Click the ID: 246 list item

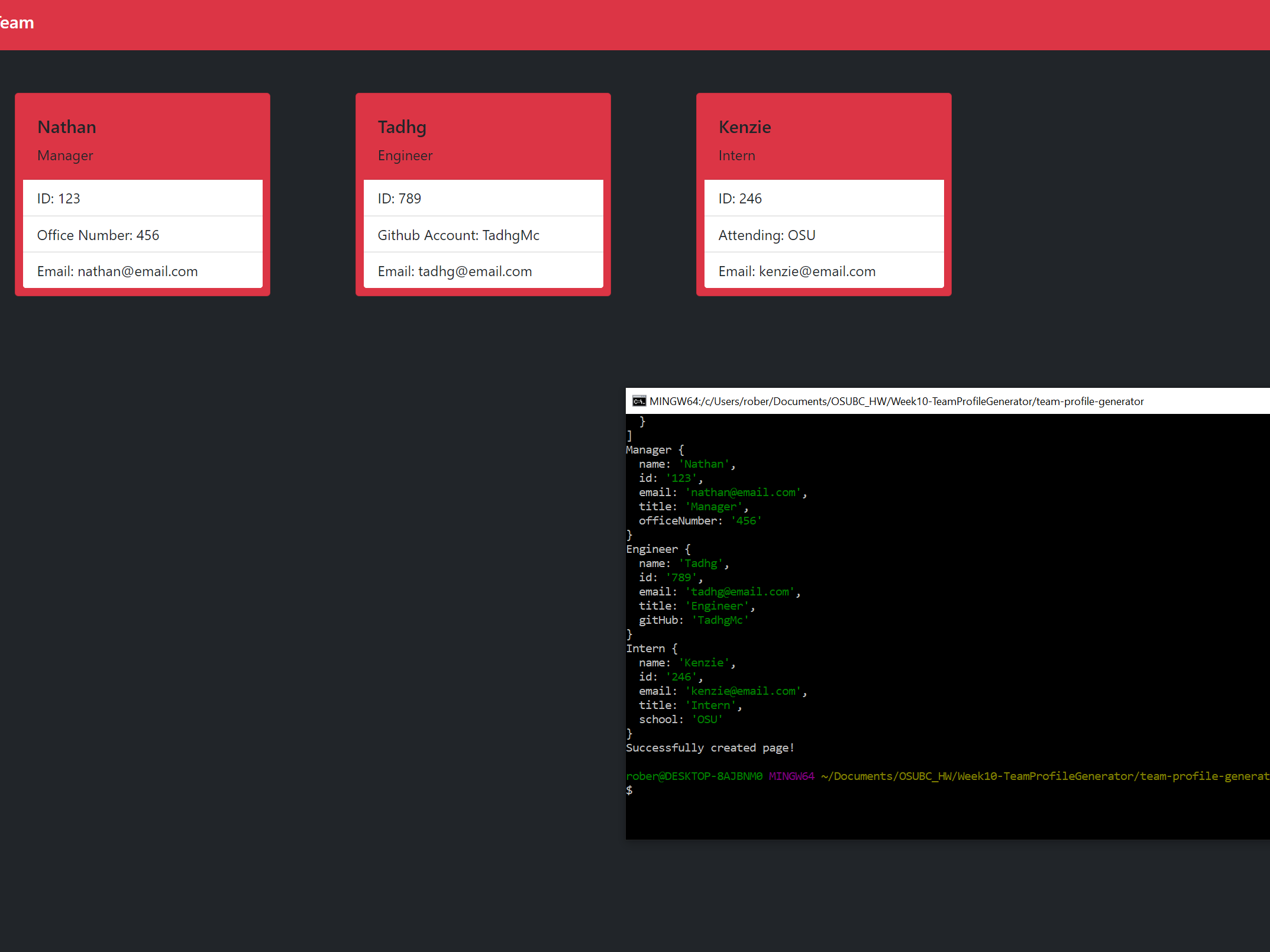[x=740, y=199]
